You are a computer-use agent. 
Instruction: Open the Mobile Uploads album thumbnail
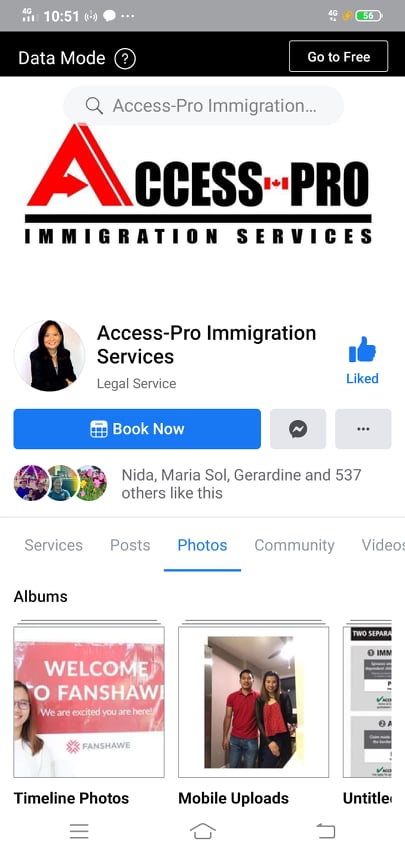(253, 702)
